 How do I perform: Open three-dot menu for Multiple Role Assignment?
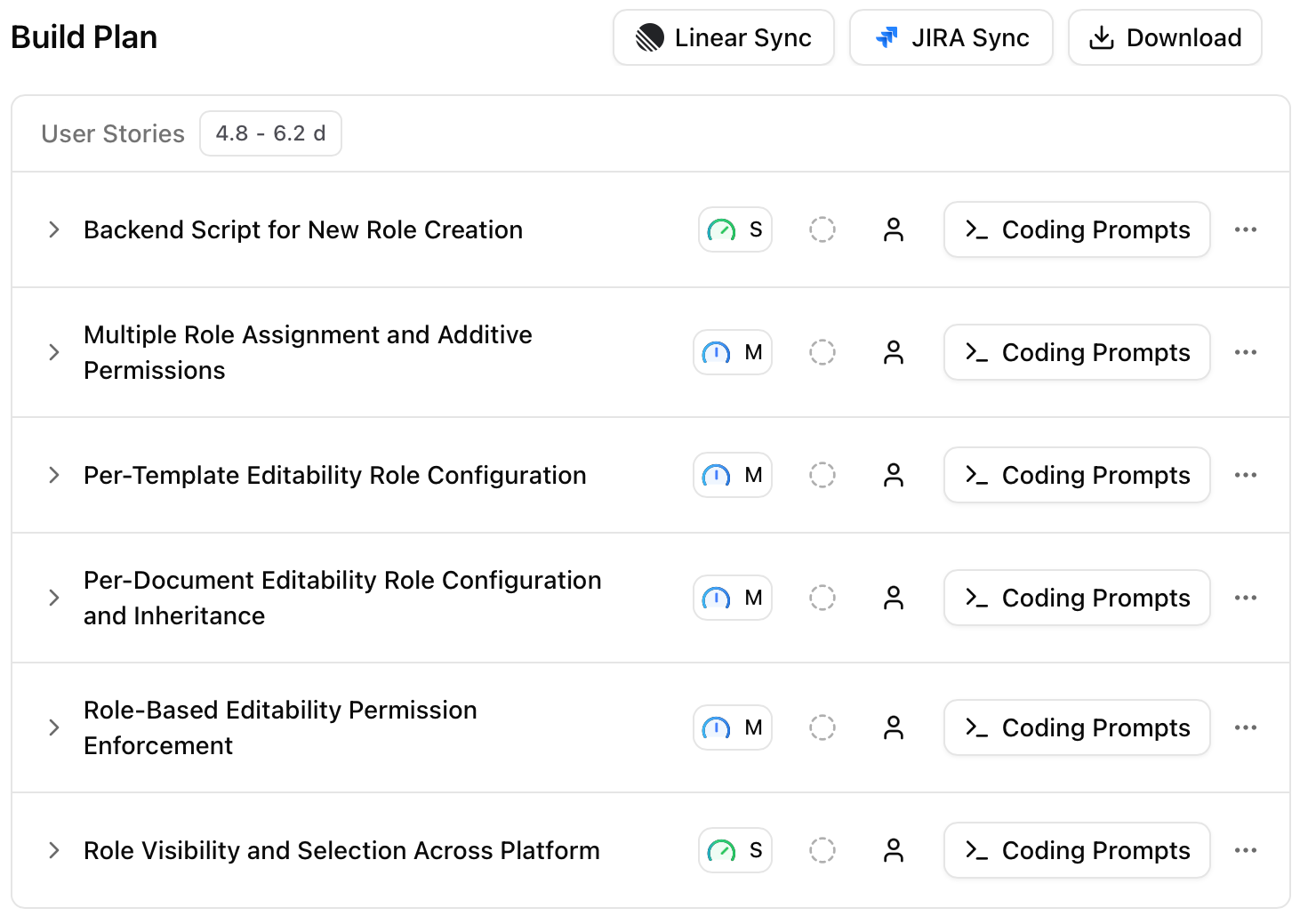(1245, 352)
